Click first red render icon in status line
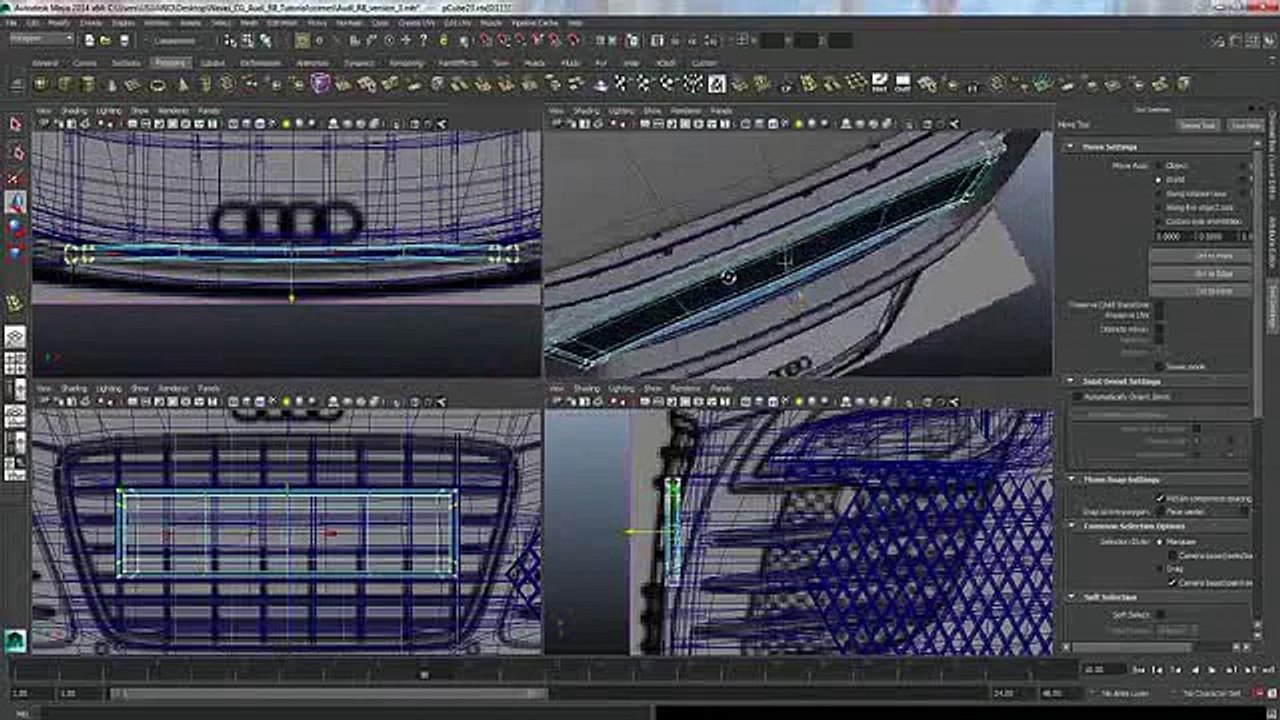This screenshot has width=1280, height=720. [x=485, y=41]
